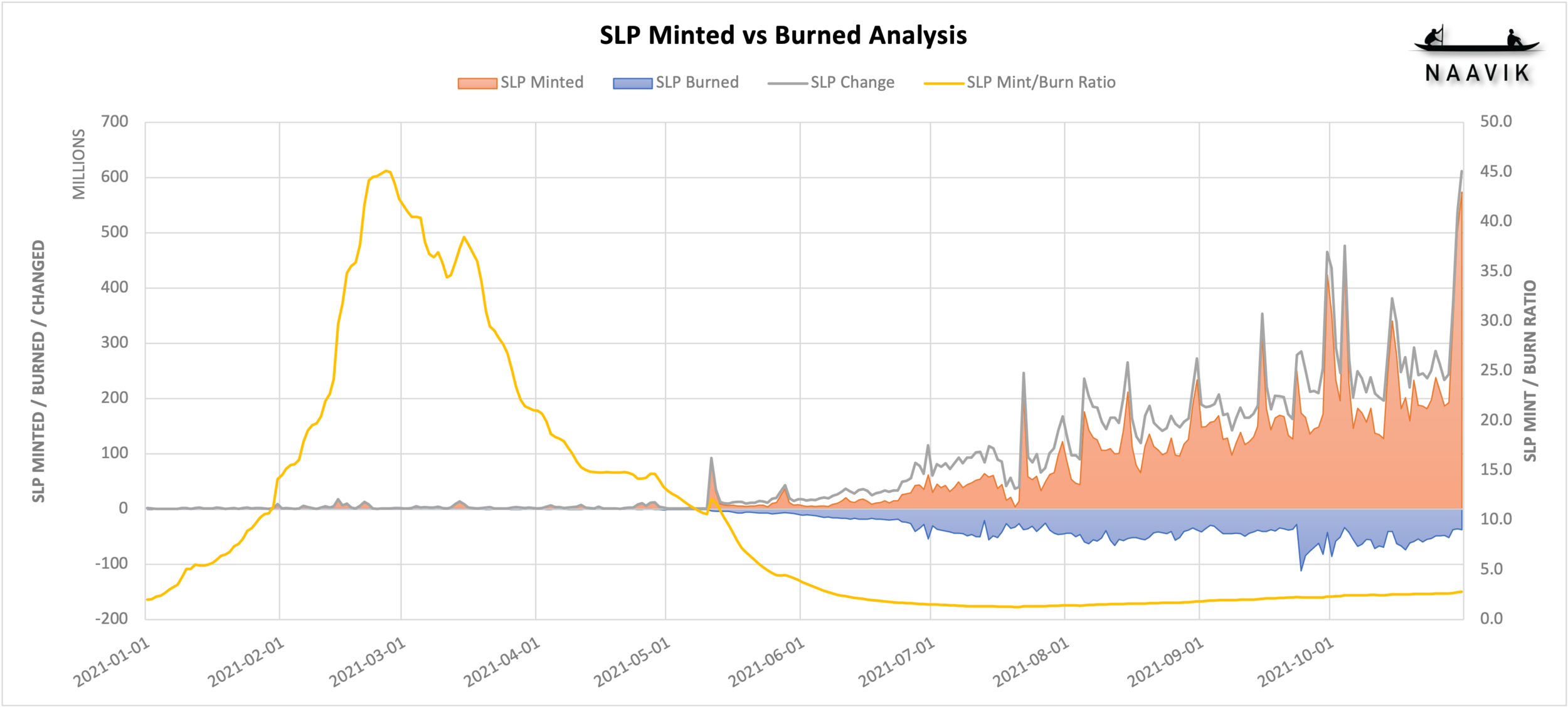
Task: Click the 50.0 value on right axis
Action: pyautogui.click(x=1496, y=122)
